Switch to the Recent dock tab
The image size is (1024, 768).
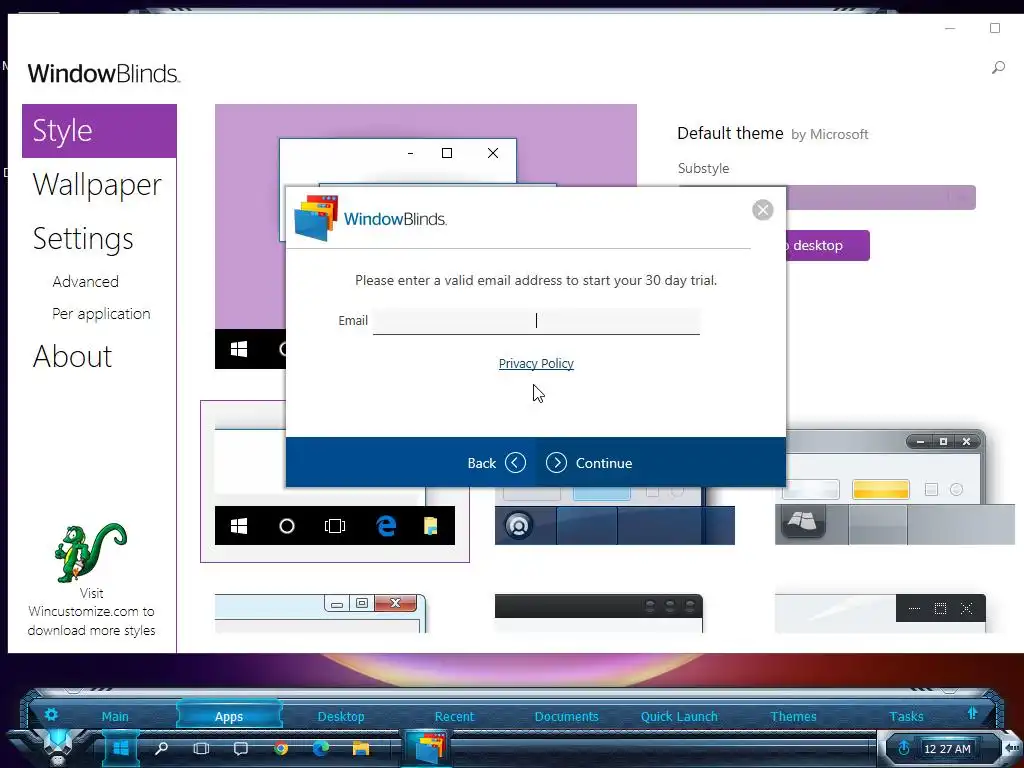click(x=455, y=716)
